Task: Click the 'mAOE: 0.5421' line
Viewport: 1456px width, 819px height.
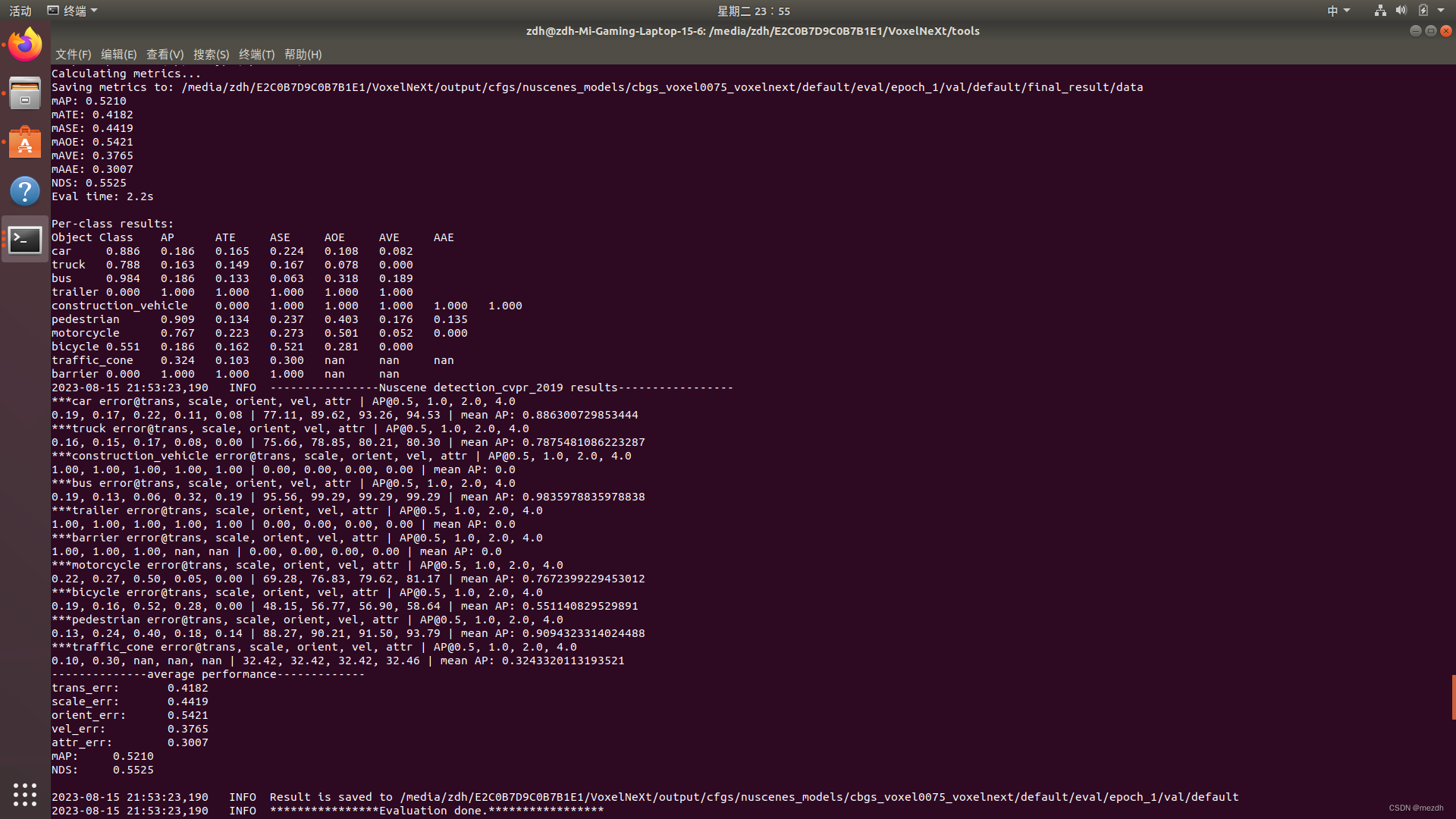Action: [92, 142]
